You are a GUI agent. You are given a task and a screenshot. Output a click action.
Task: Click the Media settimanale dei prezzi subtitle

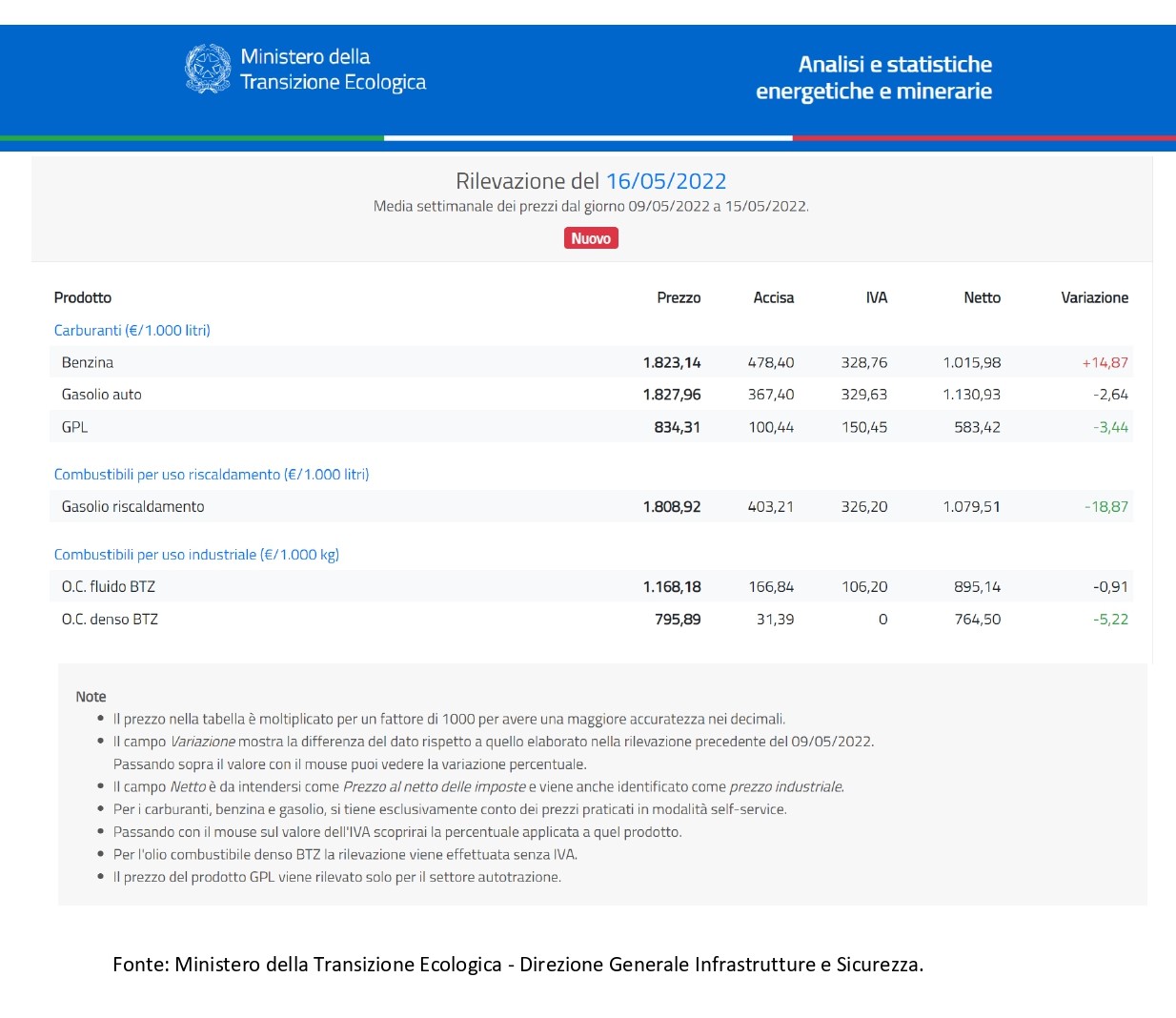point(591,206)
